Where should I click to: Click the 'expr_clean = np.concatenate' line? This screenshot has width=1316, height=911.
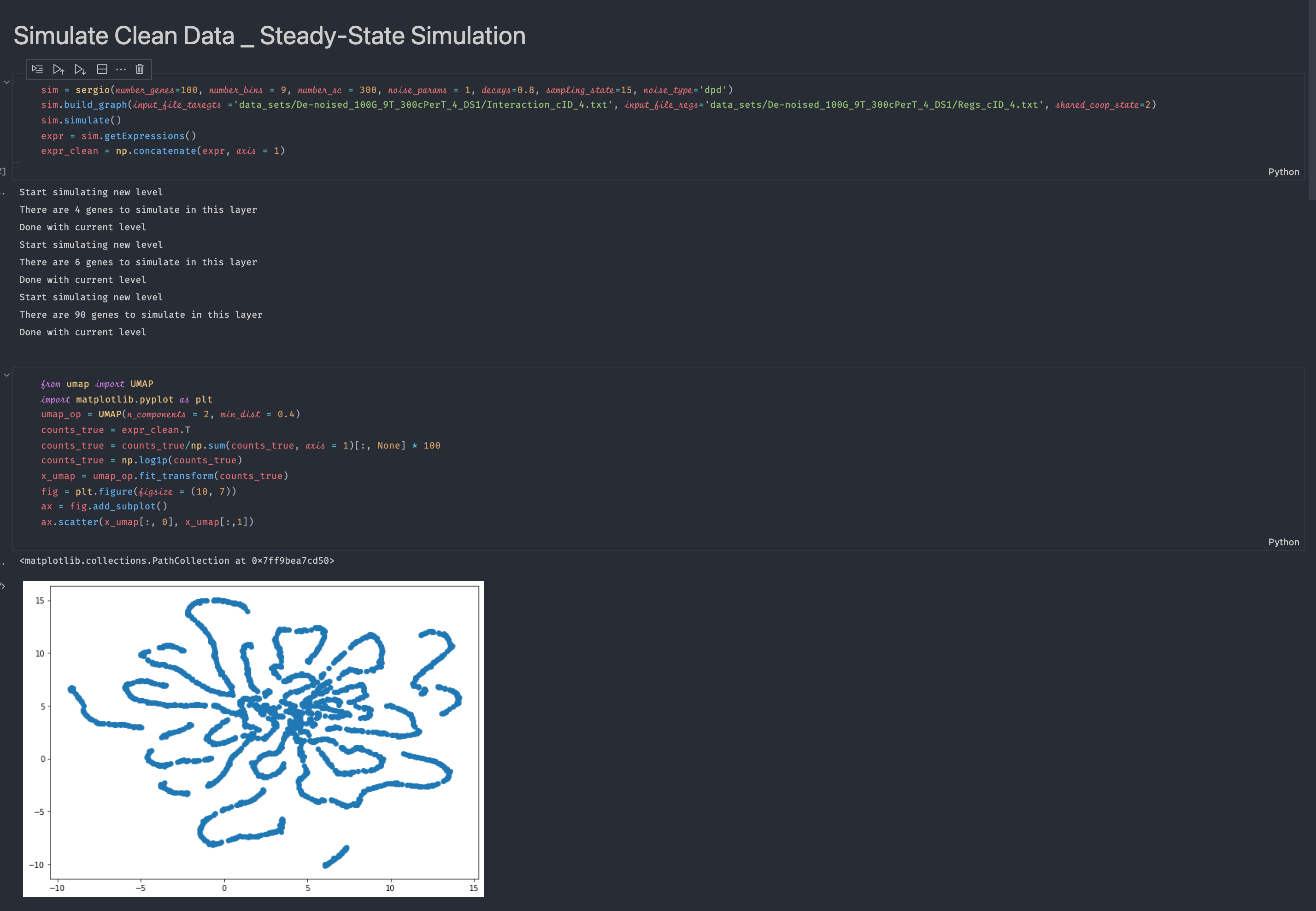[163, 151]
